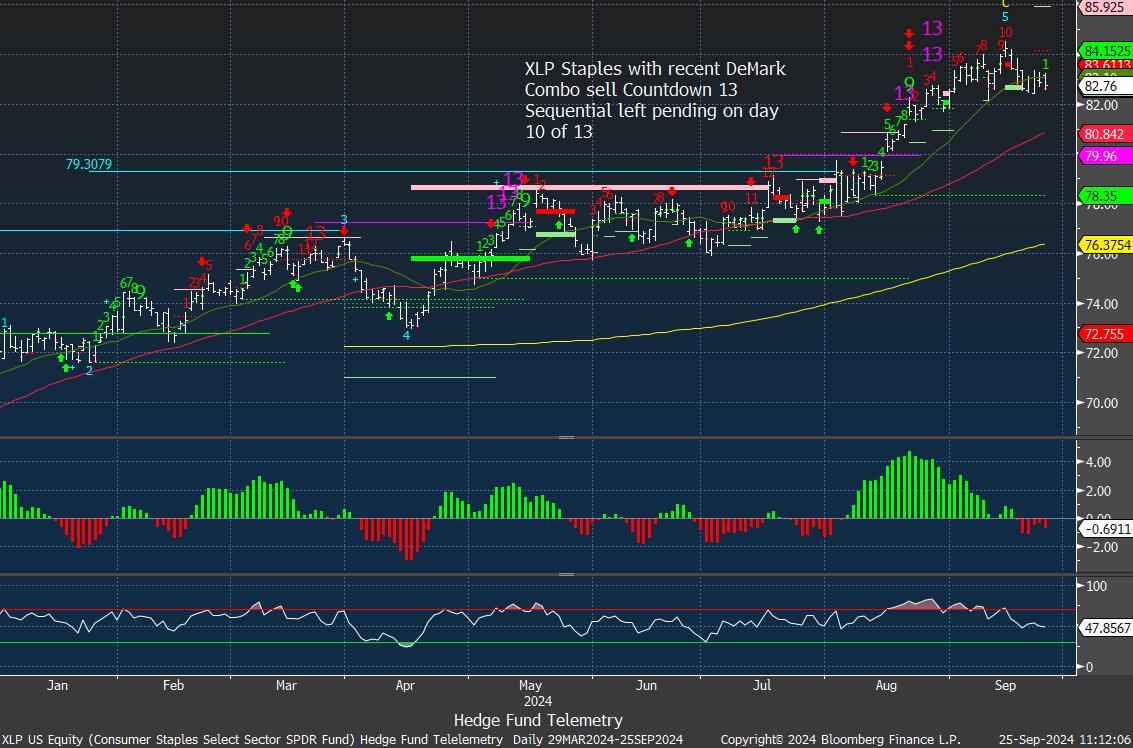Click the magenta 79.96 price tag
This screenshot has height=748, width=1133.
(x=1105, y=155)
